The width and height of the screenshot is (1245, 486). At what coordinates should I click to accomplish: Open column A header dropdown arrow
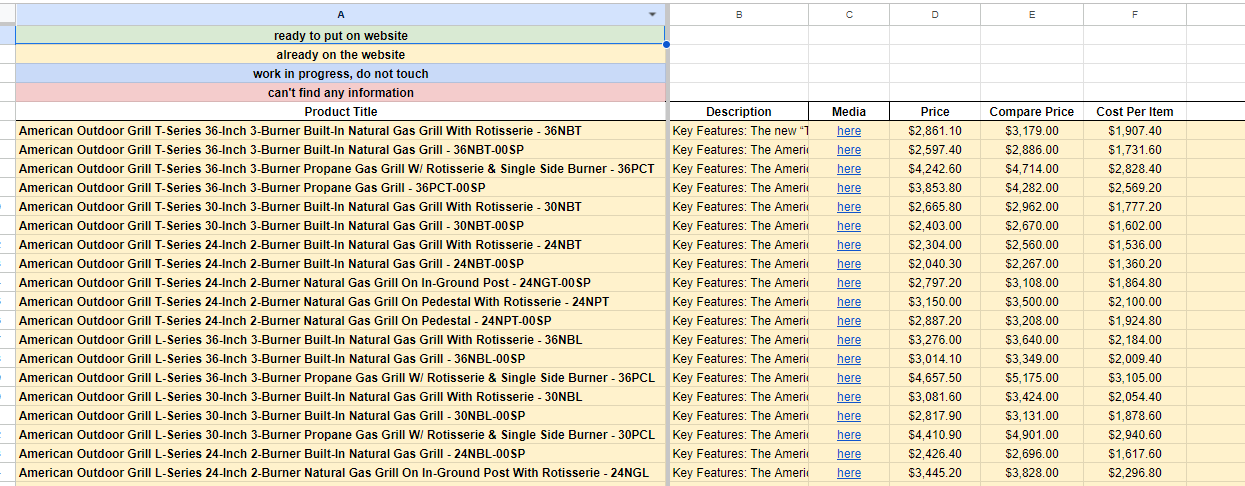(653, 14)
